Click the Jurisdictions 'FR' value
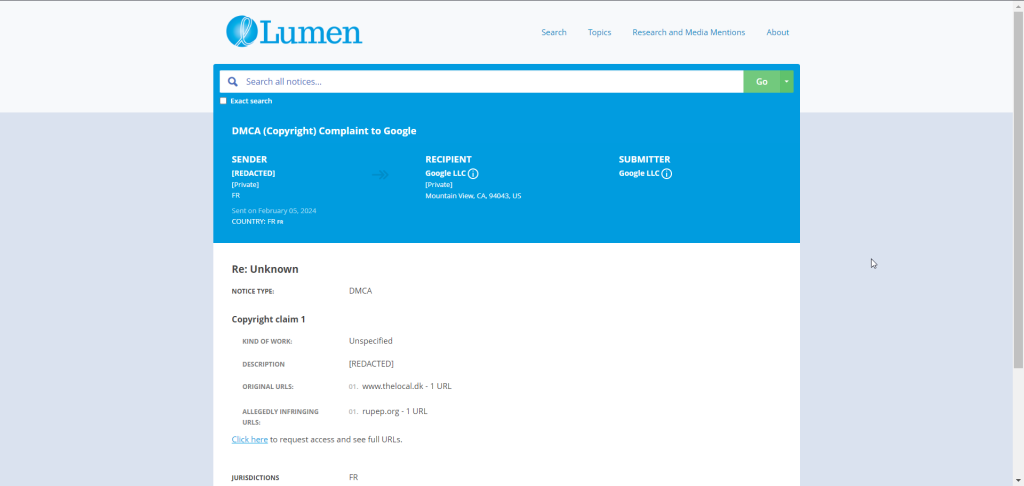This screenshot has height=486, width=1024. click(353, 478)
